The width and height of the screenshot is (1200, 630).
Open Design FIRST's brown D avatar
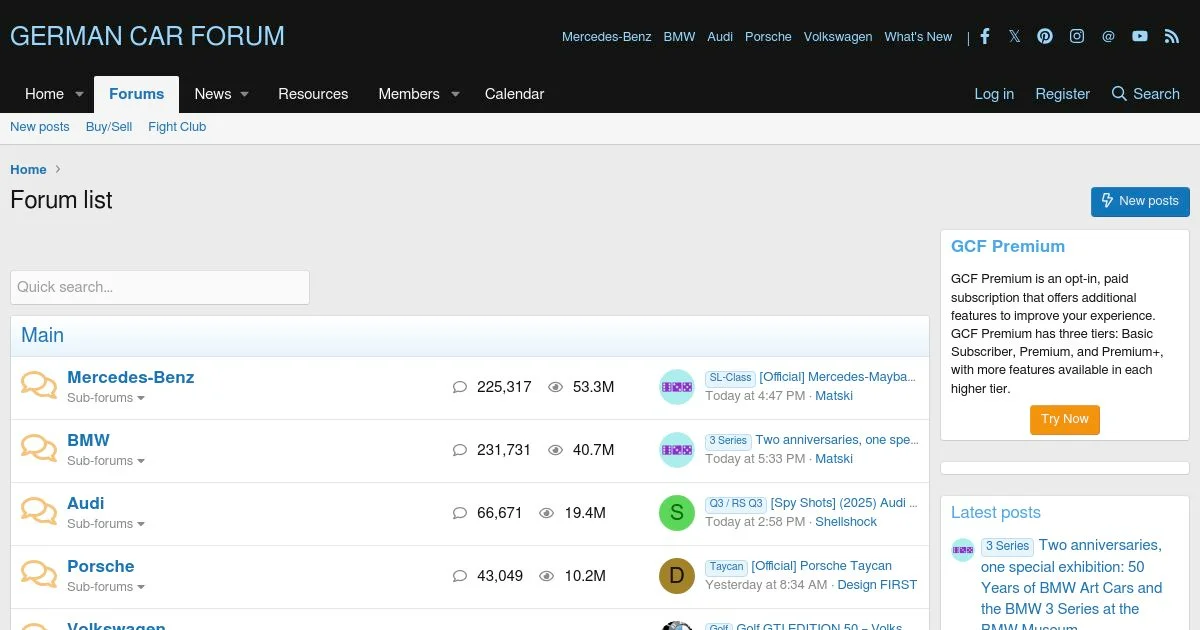coord(677,576)
